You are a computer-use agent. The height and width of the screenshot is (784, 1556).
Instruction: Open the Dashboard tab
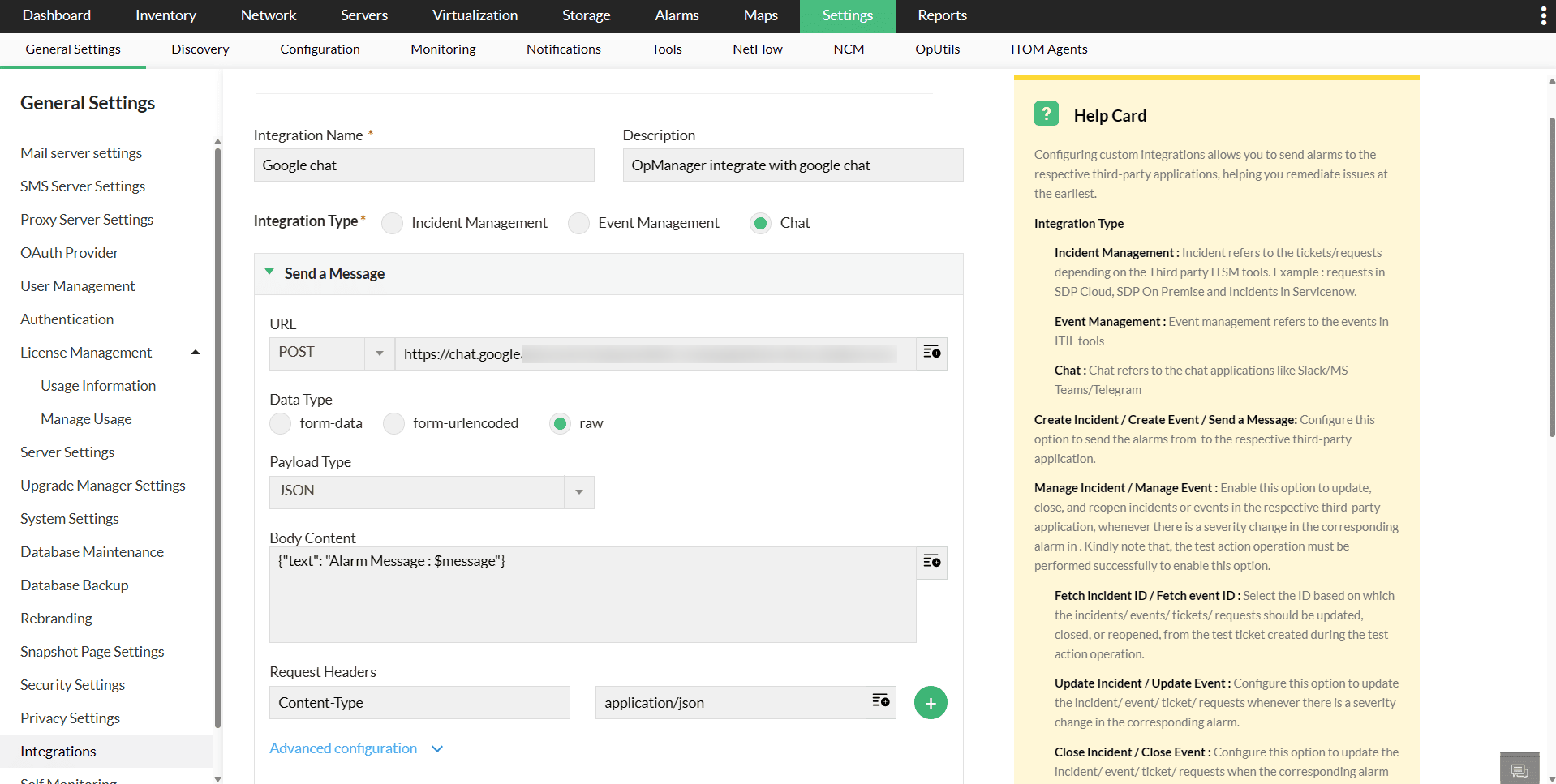(57, 15)
